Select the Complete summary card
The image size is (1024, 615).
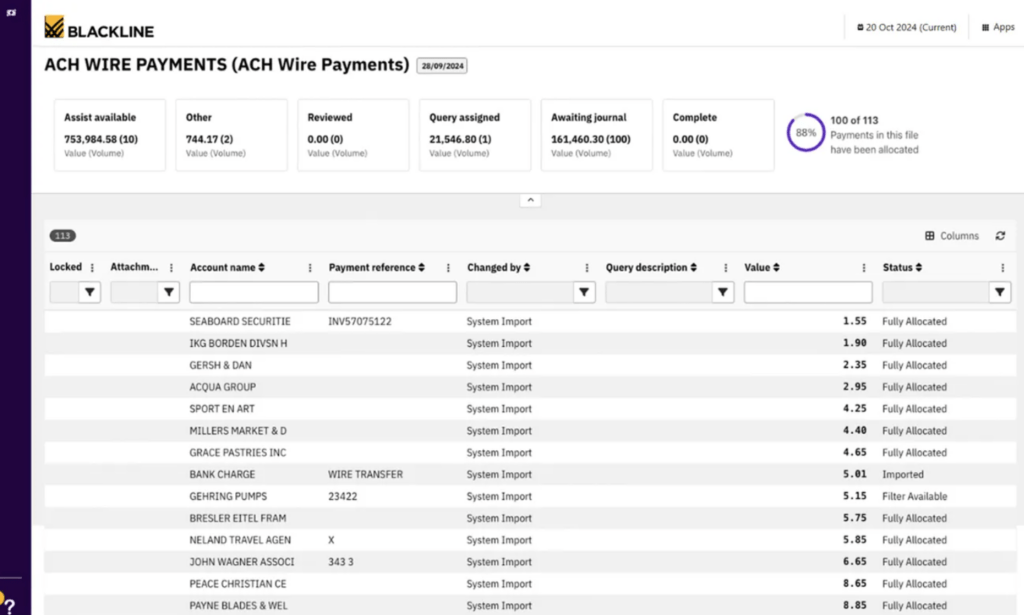[718, 135]
